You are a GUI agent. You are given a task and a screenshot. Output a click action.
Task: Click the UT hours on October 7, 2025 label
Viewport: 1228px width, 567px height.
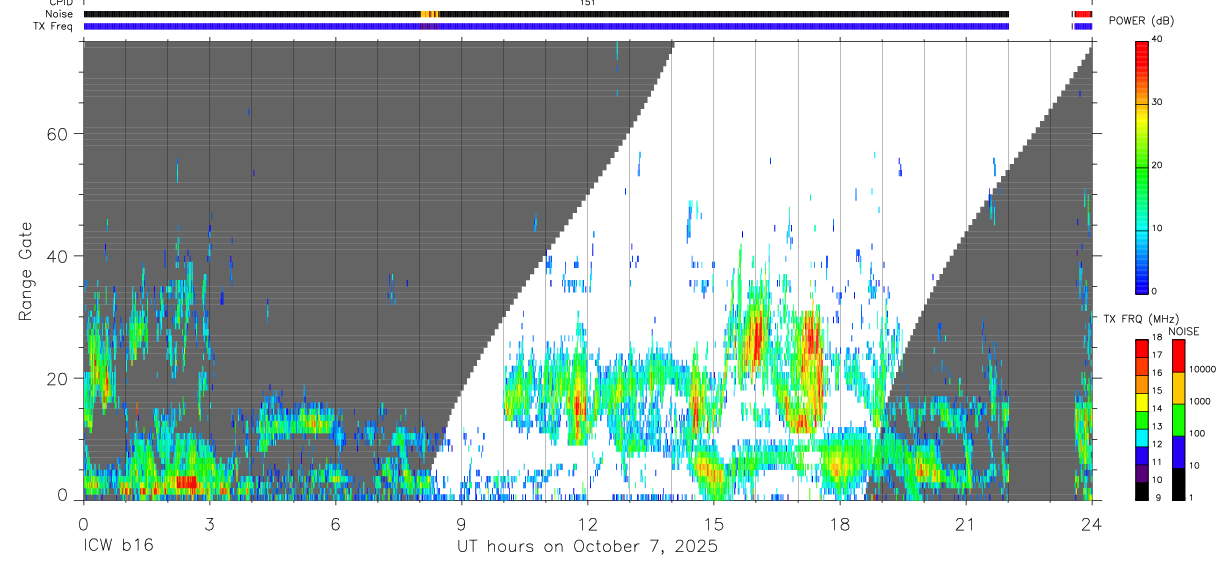(587, 547)
